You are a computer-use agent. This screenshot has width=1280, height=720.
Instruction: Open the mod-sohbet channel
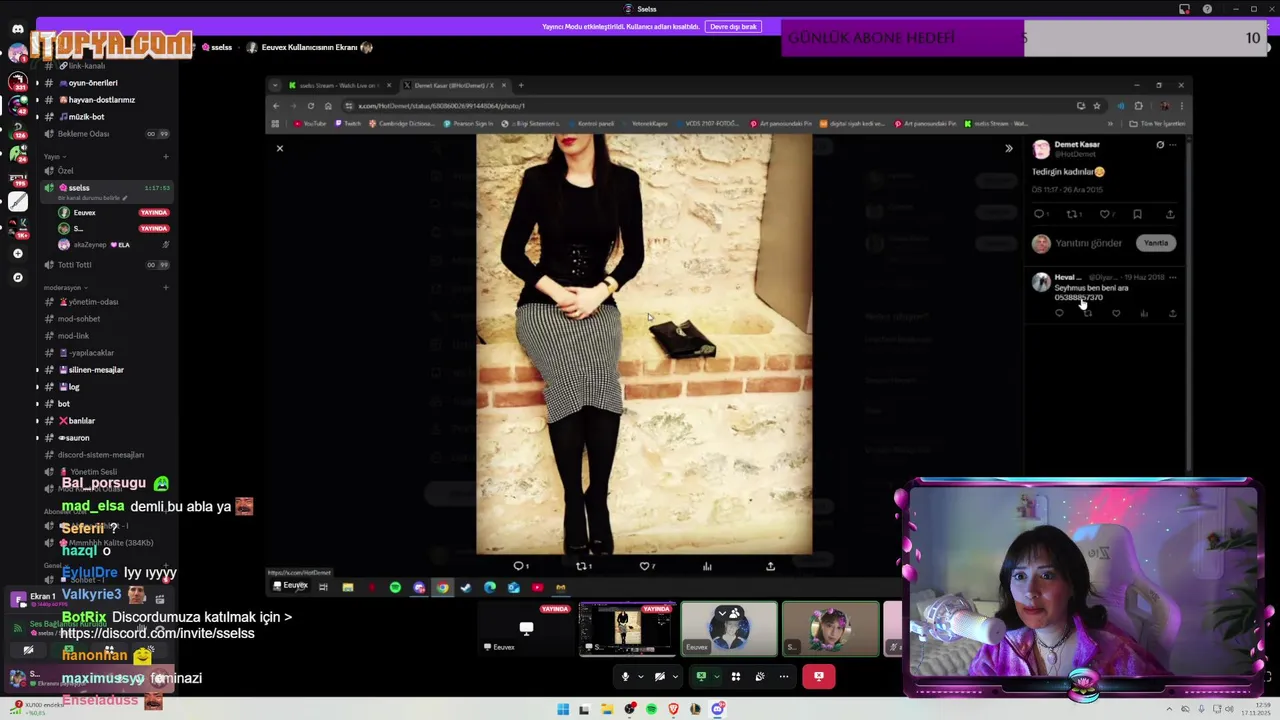click(x=79, y=319)
